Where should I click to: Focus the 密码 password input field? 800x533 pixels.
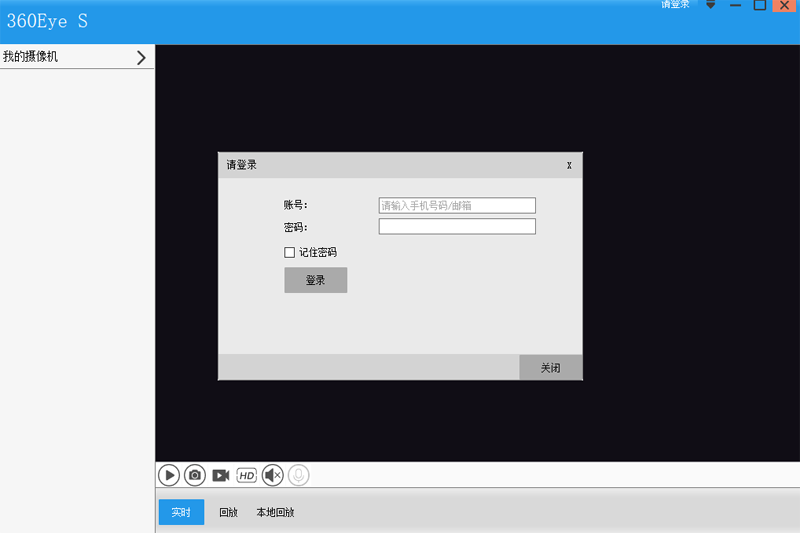tap(457, 226)
